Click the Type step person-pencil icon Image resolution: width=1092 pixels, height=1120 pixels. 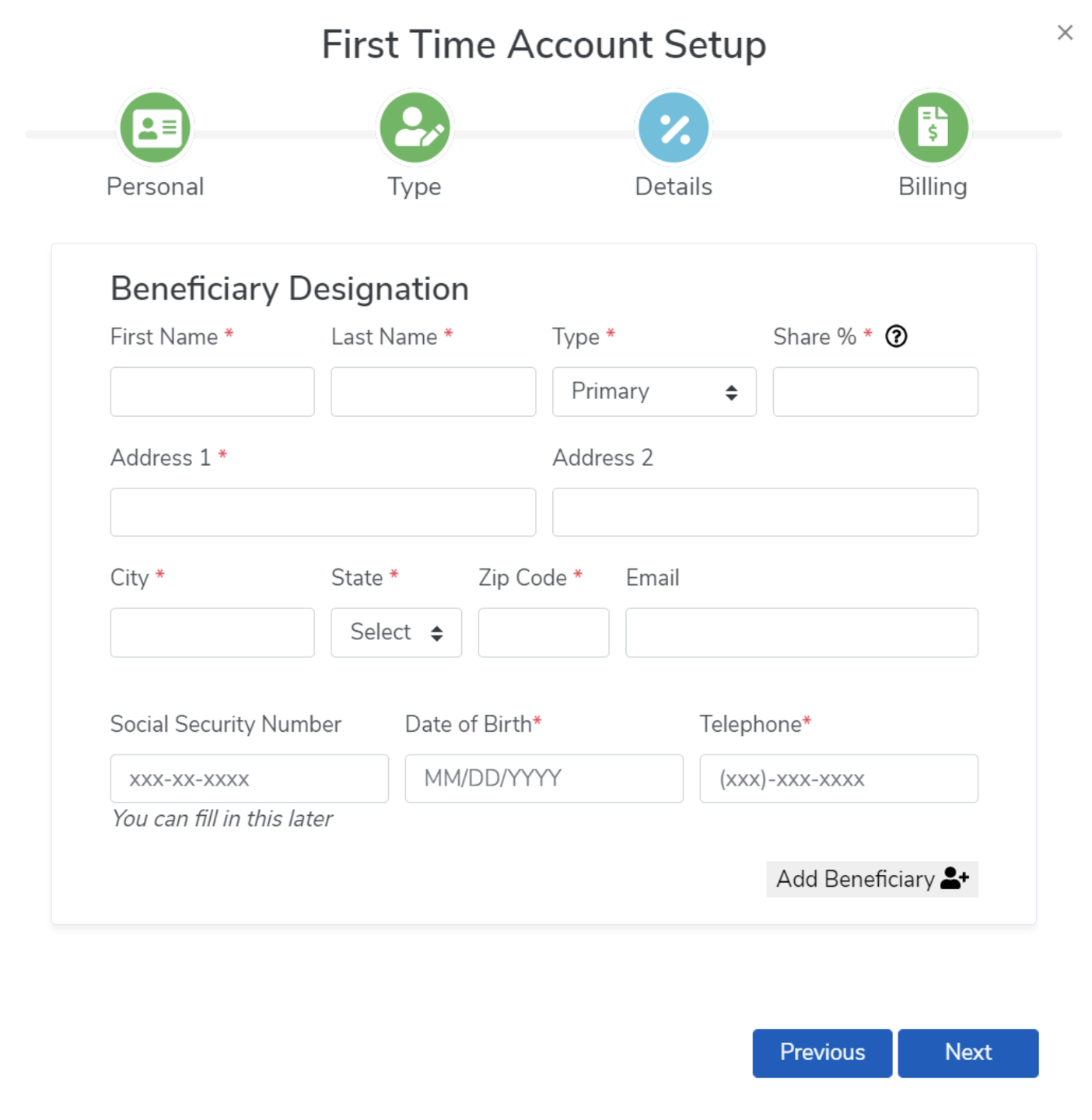414,127
